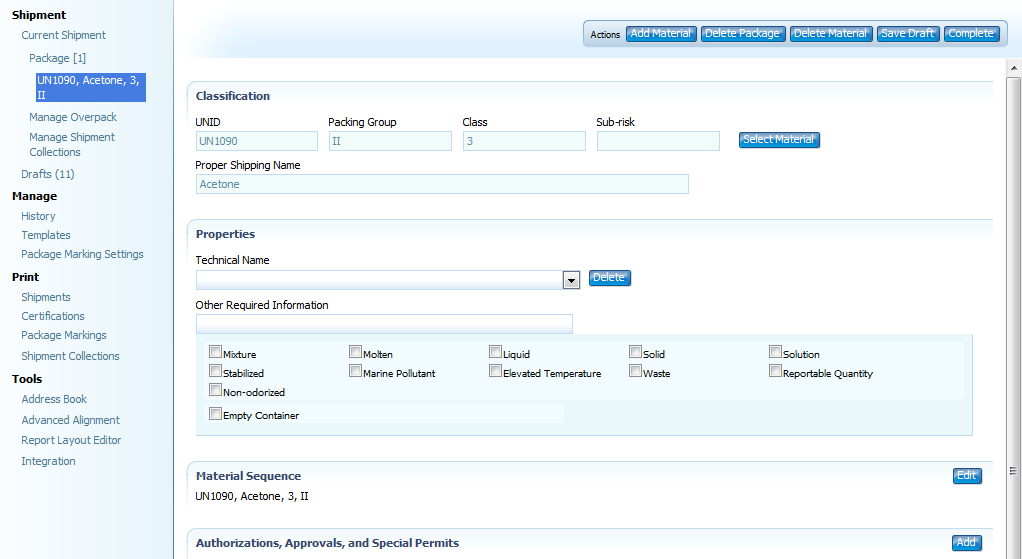Select the Package [1] tree node
Image resolution: width=1022 pixels, height=559 pixels.
pos(57,58)
